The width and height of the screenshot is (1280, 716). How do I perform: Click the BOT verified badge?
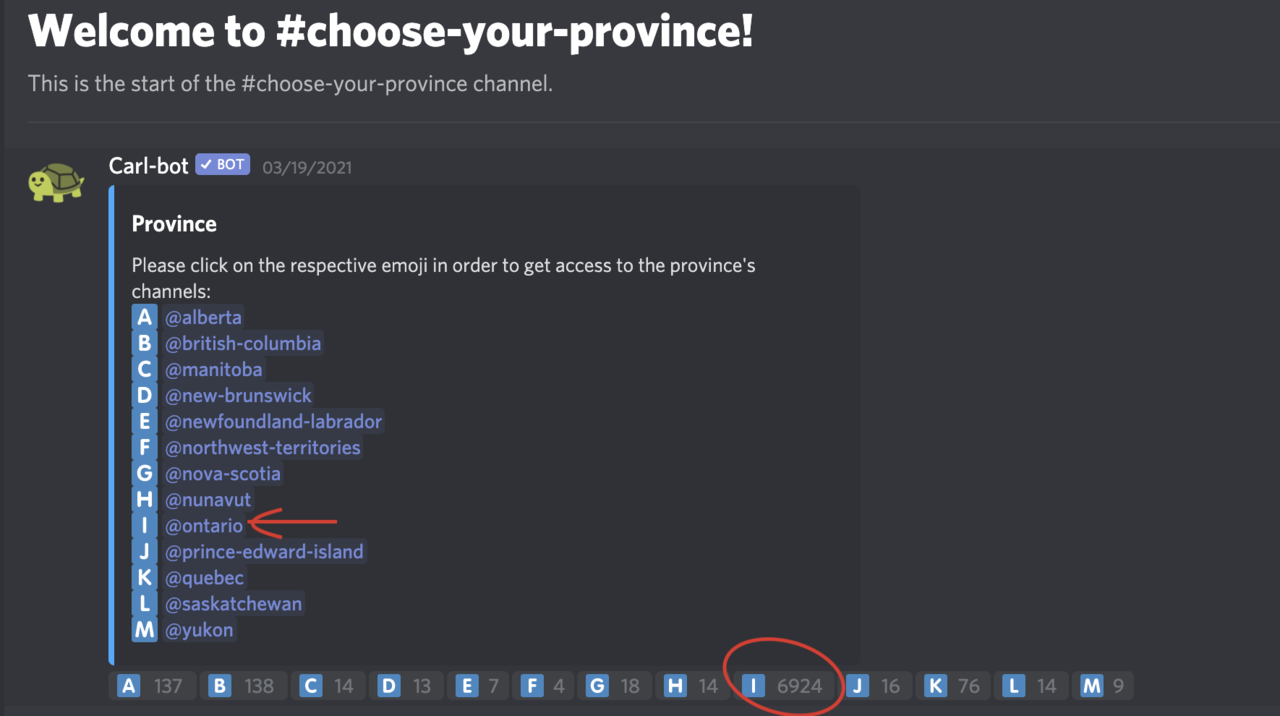click(222, 165)
